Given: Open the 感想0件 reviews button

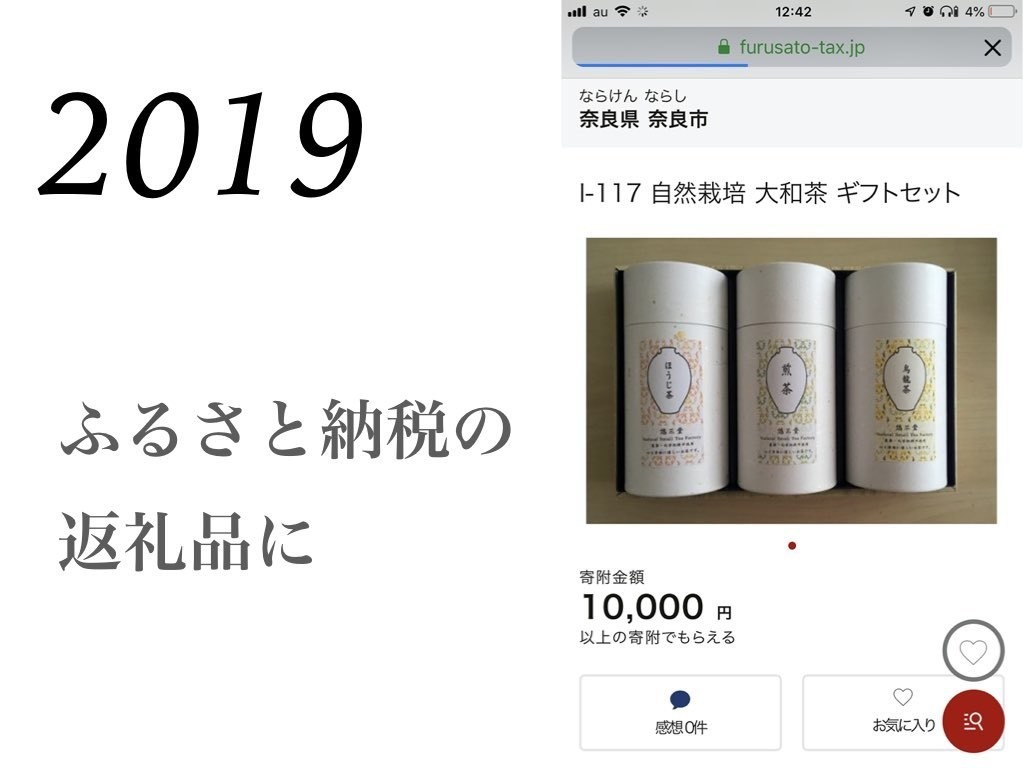Looking at the screenshot, I should click(680, 712).
